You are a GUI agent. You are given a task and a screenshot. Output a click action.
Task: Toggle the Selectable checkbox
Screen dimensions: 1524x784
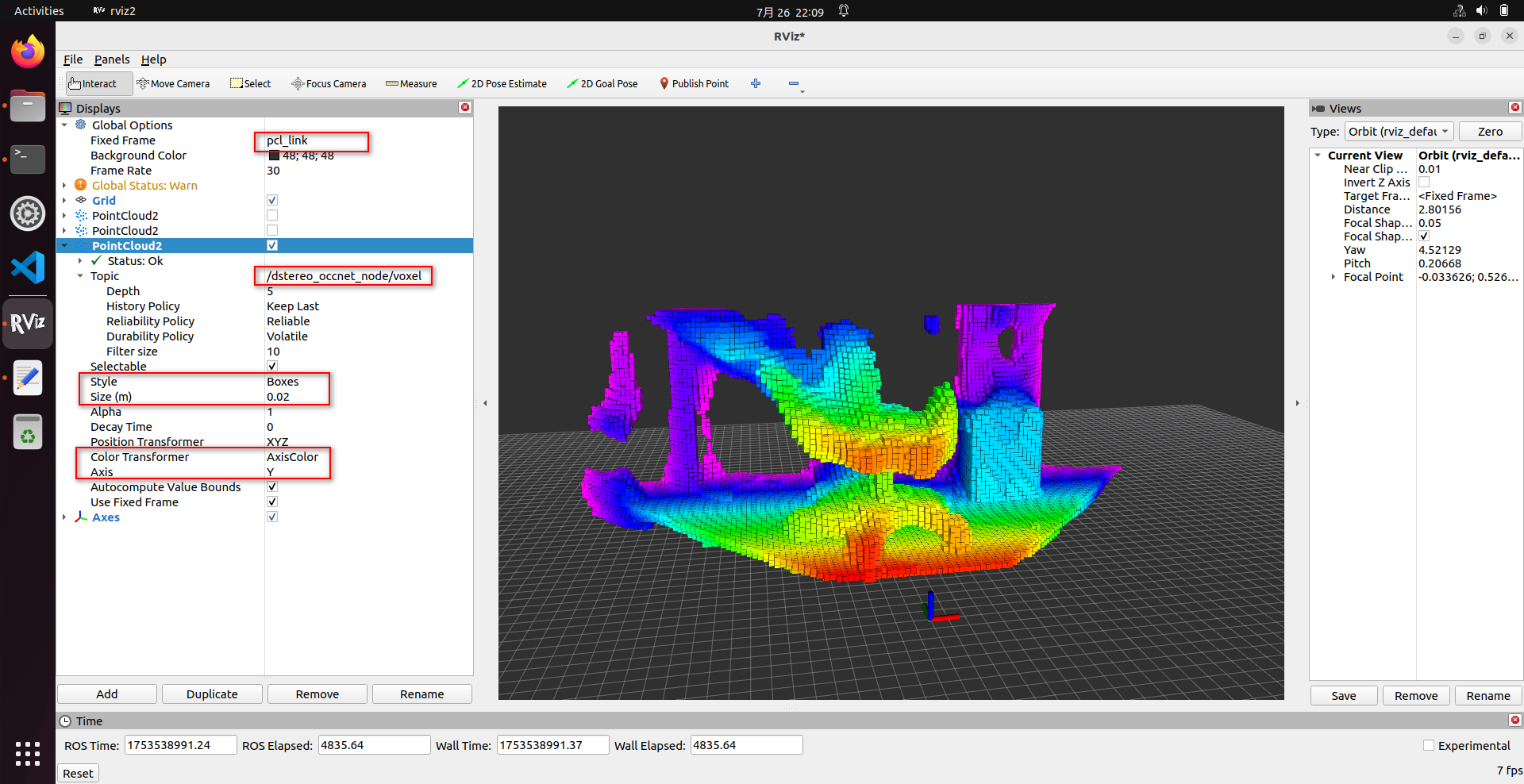(272, 366)
